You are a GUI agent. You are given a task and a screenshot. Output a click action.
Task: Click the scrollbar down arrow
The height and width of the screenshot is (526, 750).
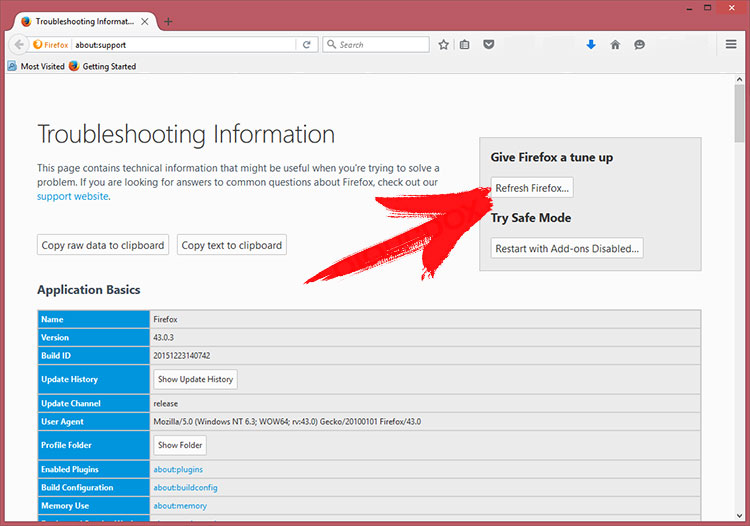[x=739, y=516]
